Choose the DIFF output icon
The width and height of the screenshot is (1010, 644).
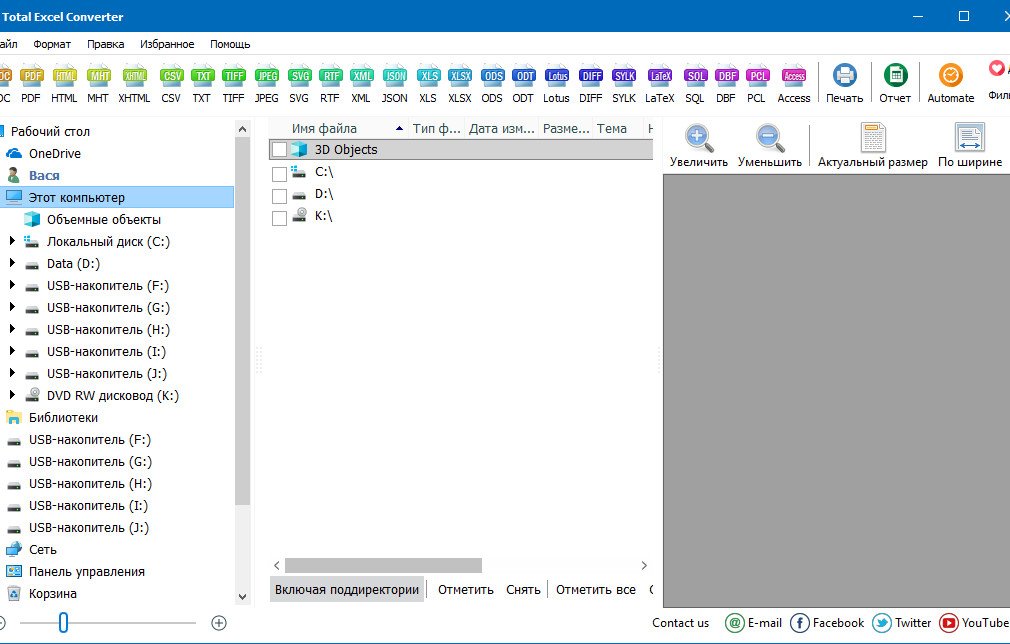[591, 84]
